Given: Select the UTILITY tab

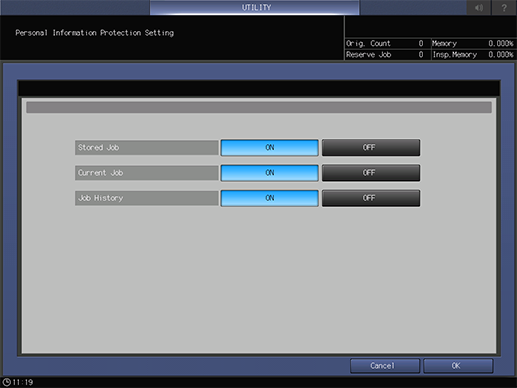Looking at the screenshot, I should pos(255,7).
